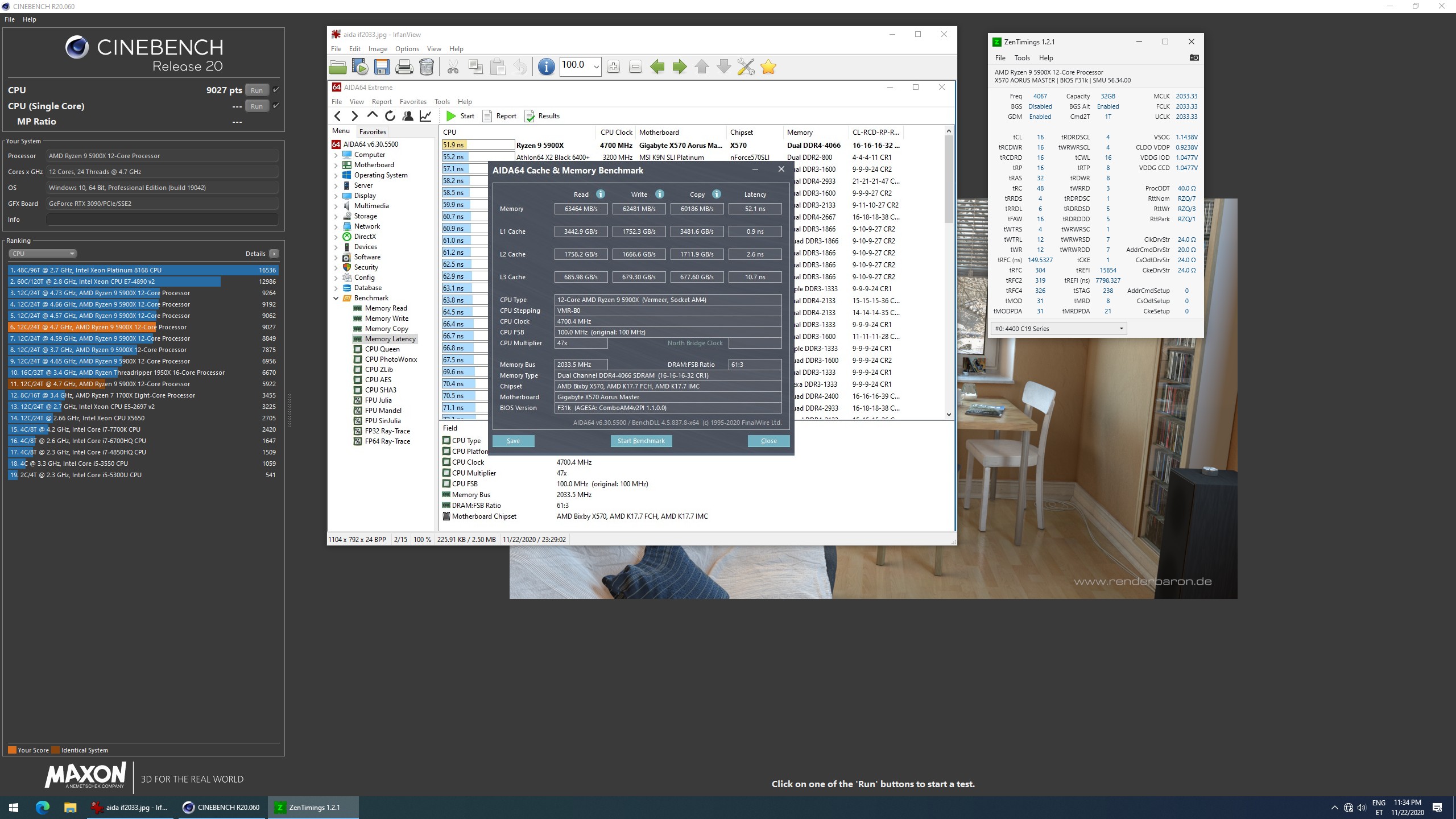Image resolution: width=1456 pixels, height=819 pixels.
Task: Toggle checkbox next to CPU Run button
Action: point(276,90)
